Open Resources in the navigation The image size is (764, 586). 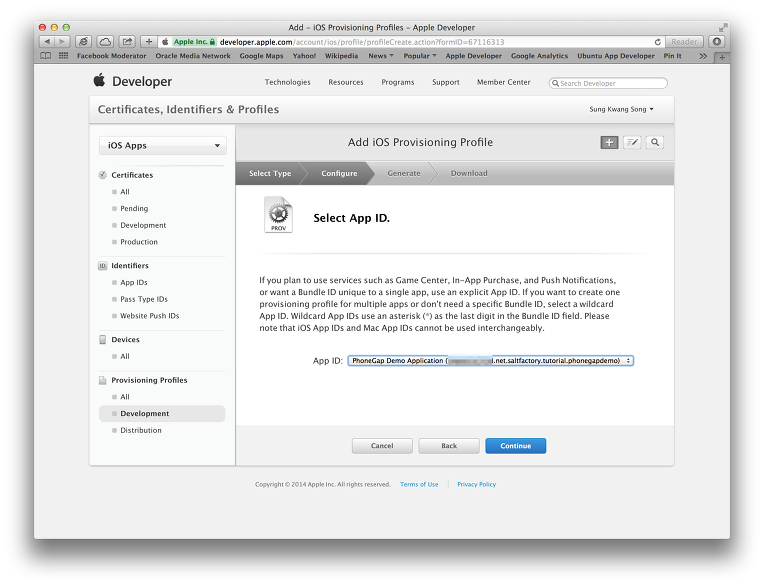tap(346, 82)
